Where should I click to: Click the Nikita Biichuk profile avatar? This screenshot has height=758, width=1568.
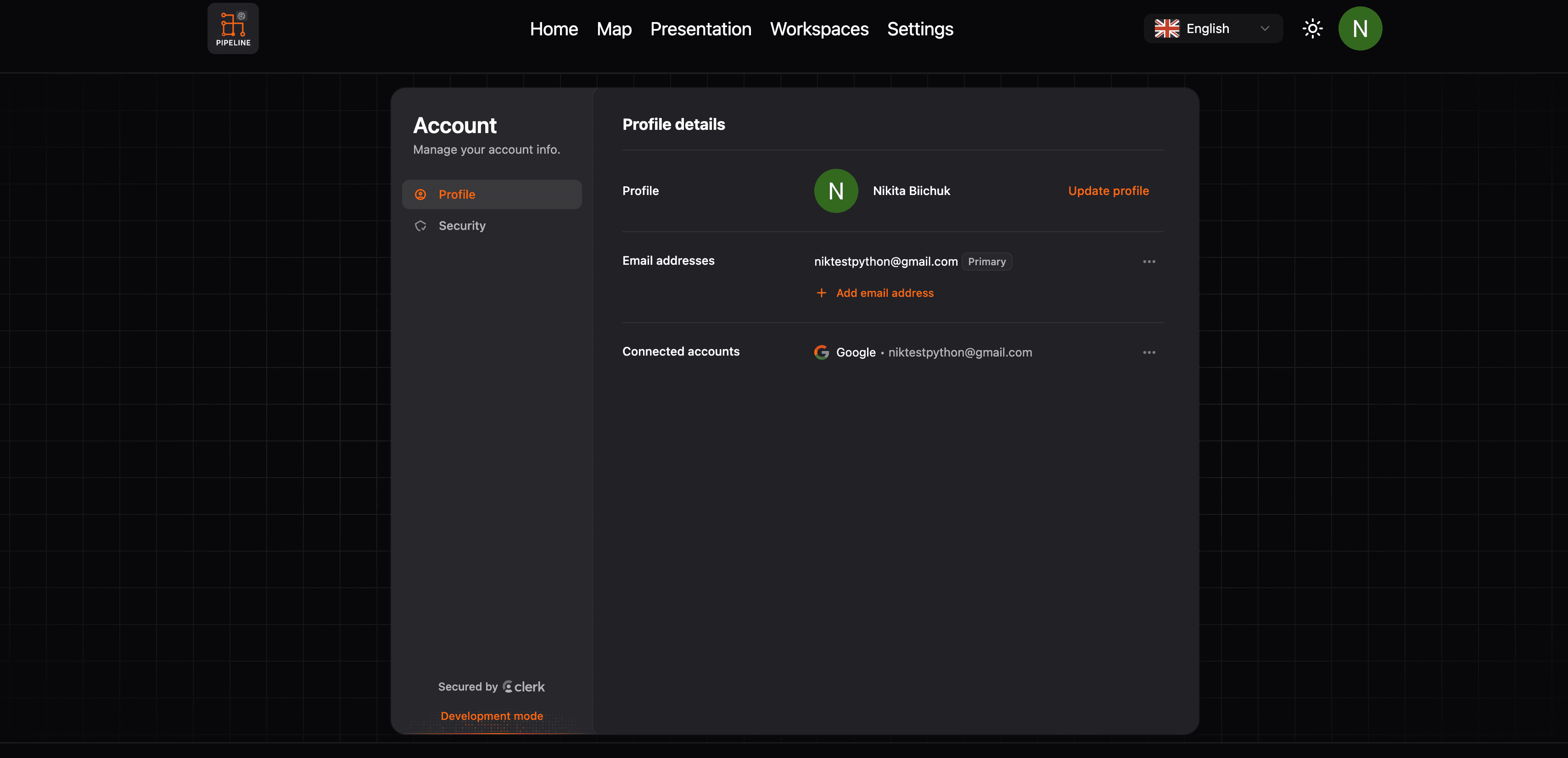836,190
